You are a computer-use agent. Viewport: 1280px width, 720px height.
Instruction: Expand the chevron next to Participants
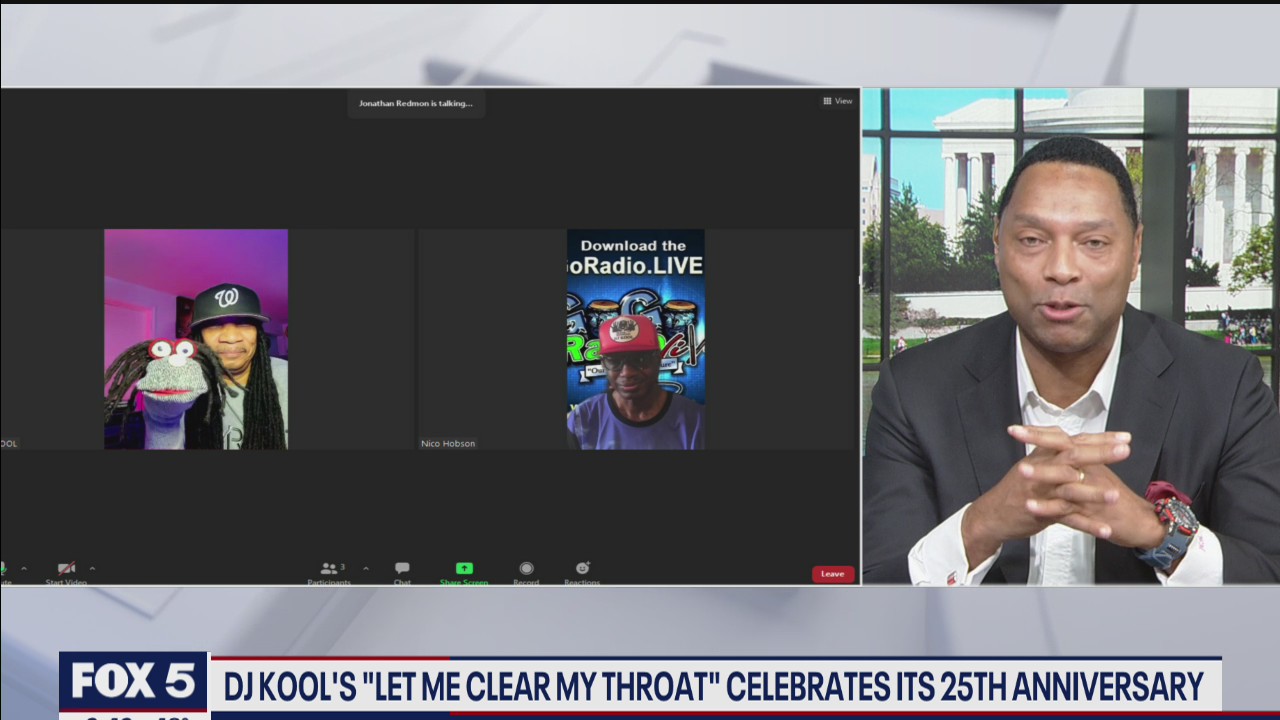pyautogui.click(x=367, y=568)
